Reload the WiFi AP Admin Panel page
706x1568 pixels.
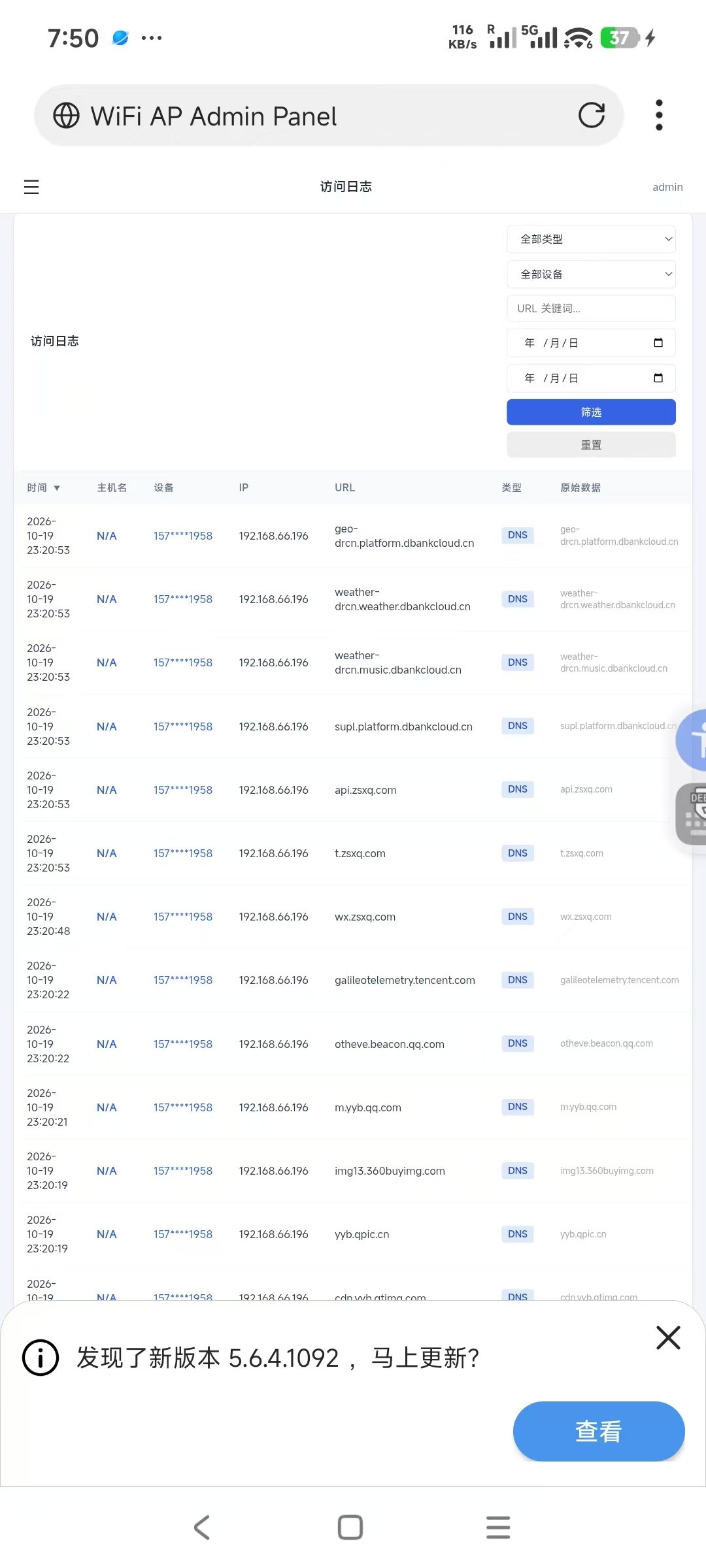click(592, 116)
